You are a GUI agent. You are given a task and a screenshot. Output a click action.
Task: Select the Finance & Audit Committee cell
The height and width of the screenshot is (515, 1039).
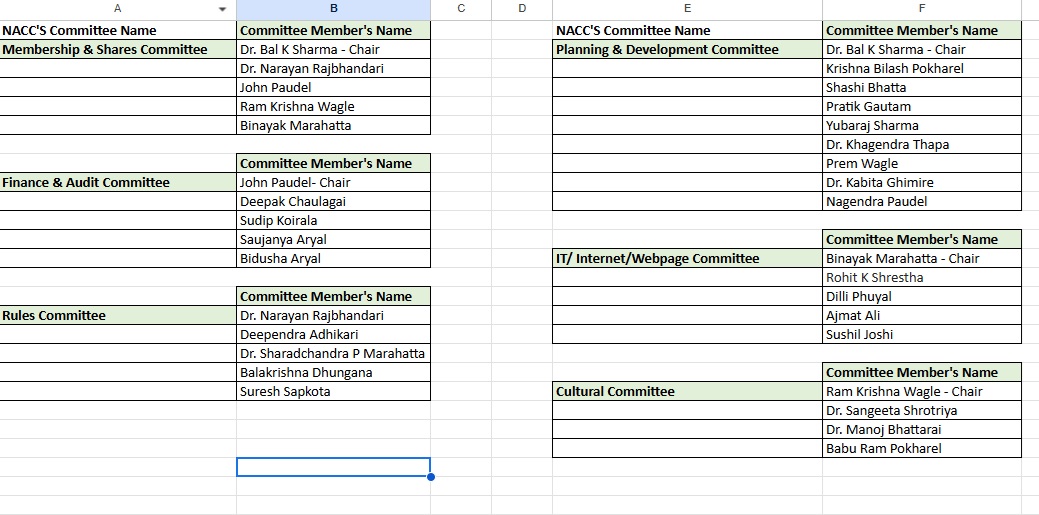pyautogui.click(x=118, y=182)
